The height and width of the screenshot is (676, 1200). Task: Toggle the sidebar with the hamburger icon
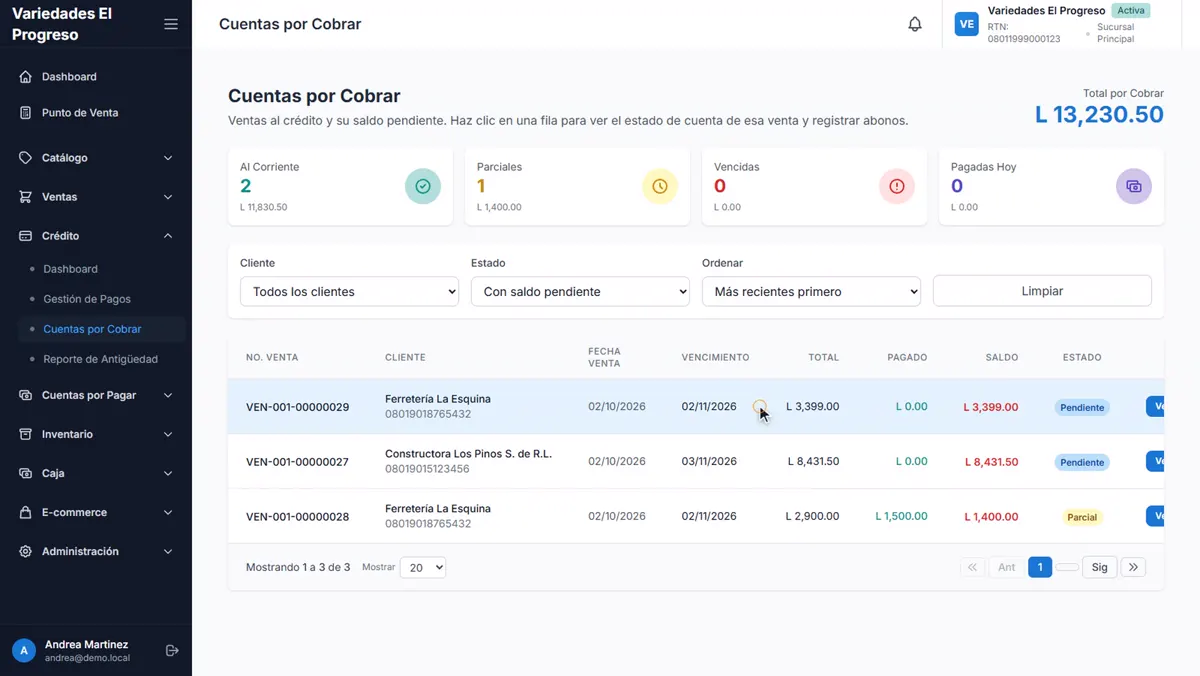tap(171, 24)
